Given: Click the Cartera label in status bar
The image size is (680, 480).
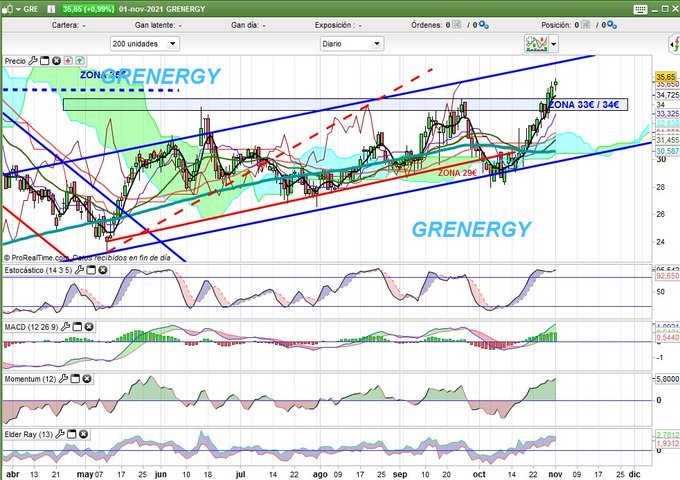Looking at the screenshot, I should tap(65, 25).
